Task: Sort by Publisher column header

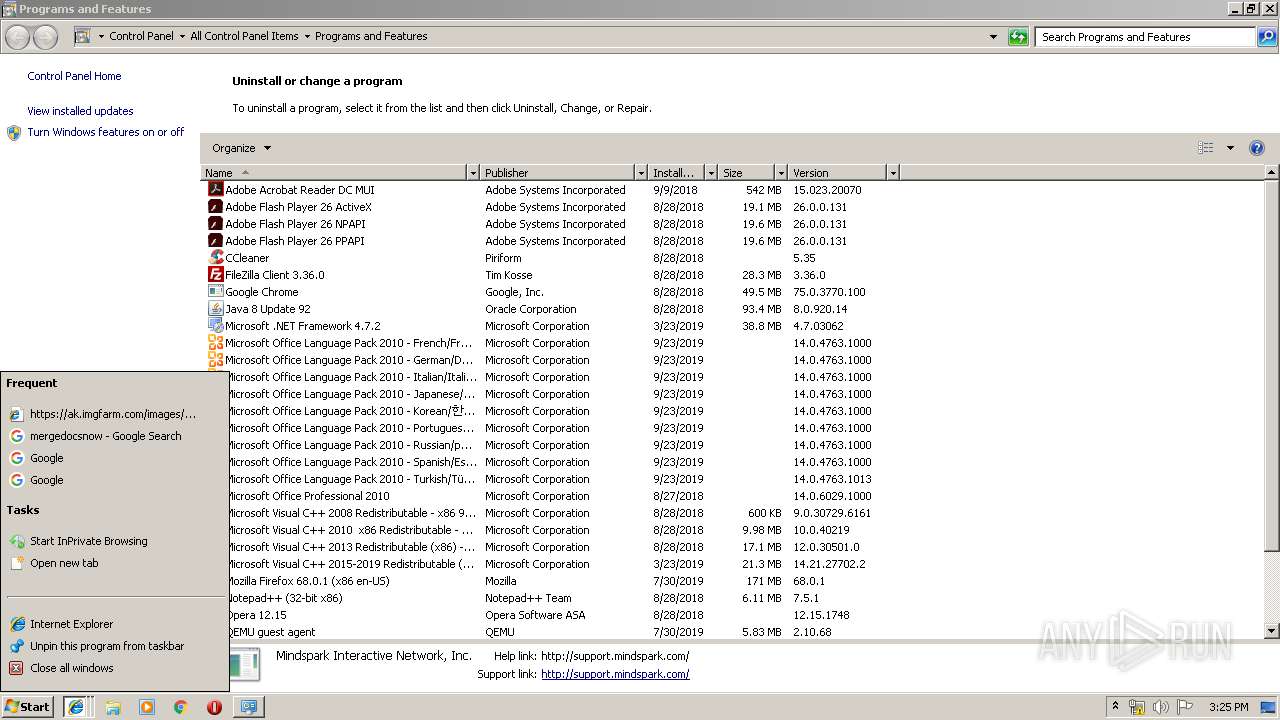Action: [558, 173]
